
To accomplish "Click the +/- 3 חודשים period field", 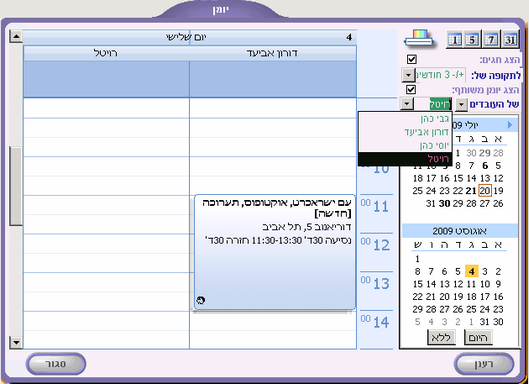I will [440, 75].
